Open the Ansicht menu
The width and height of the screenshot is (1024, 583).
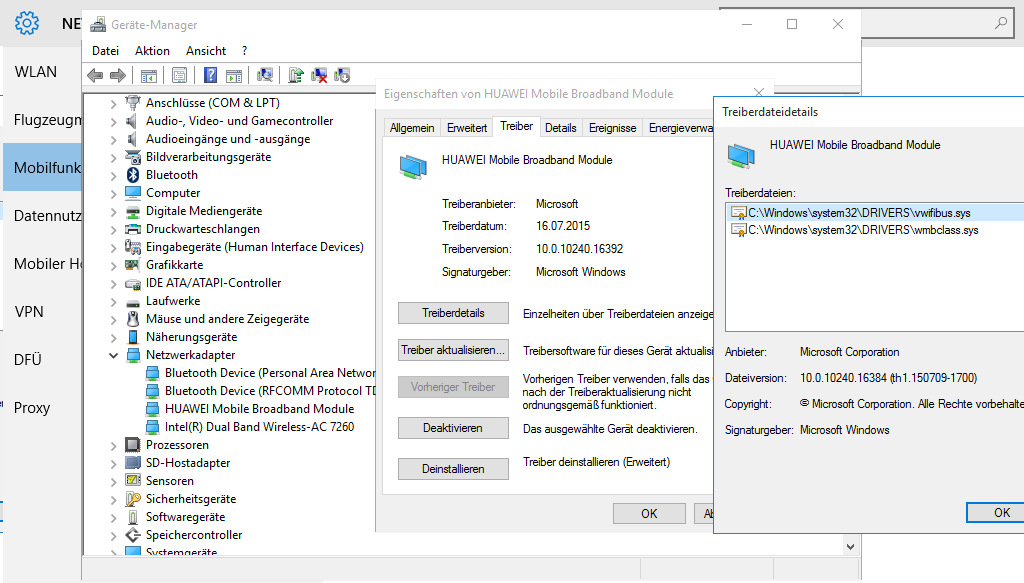(x=206, y=51)
